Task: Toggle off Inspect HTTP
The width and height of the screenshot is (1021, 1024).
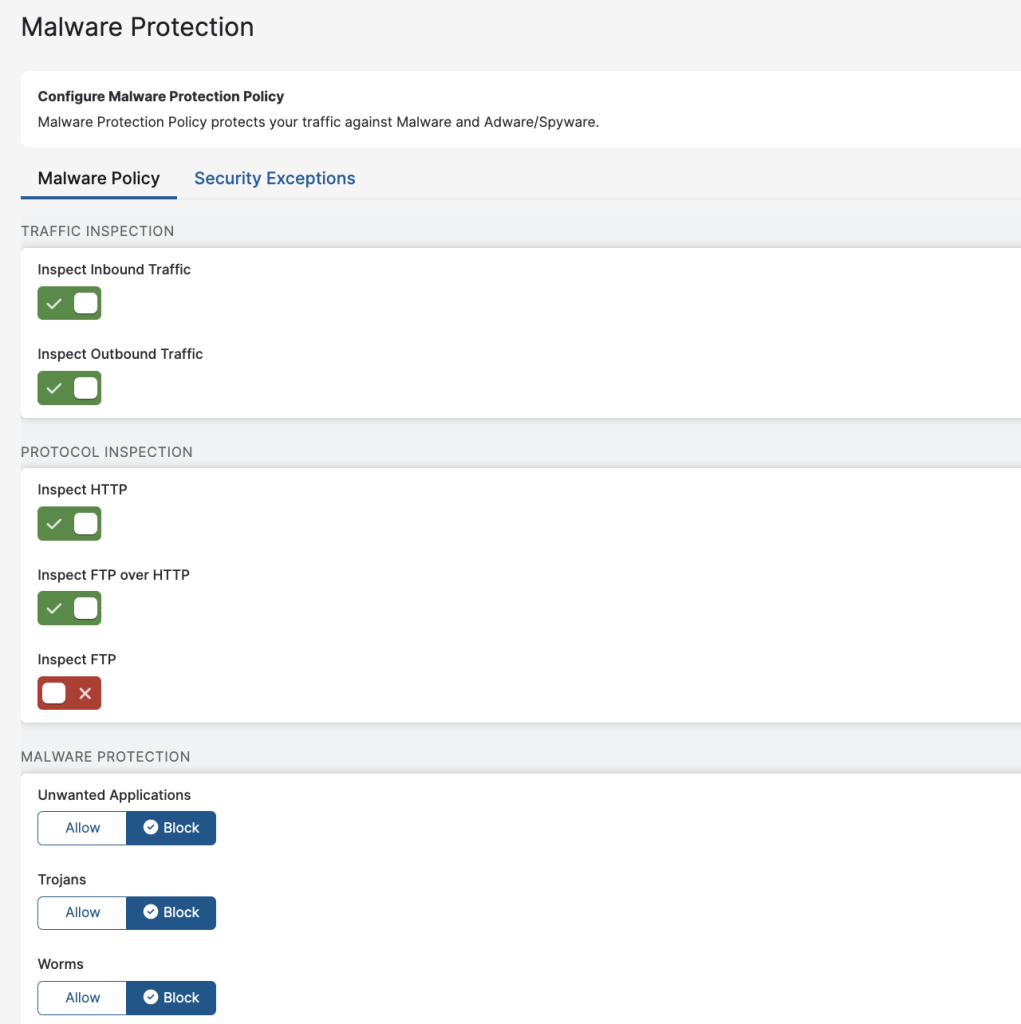Action: [x=69, y=523]
